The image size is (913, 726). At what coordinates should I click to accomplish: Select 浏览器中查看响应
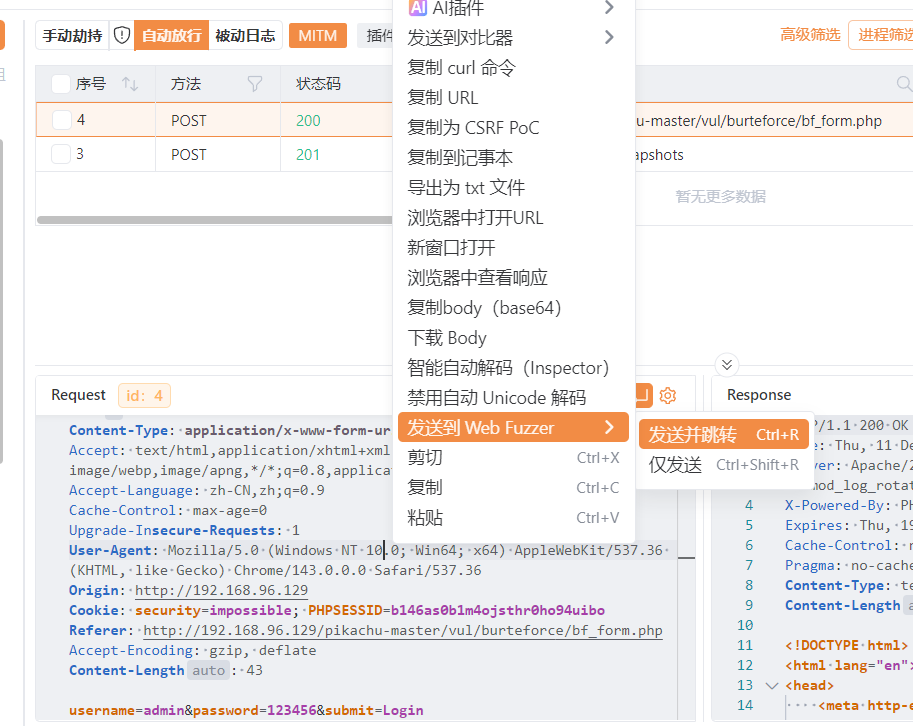tap(512, 278)
